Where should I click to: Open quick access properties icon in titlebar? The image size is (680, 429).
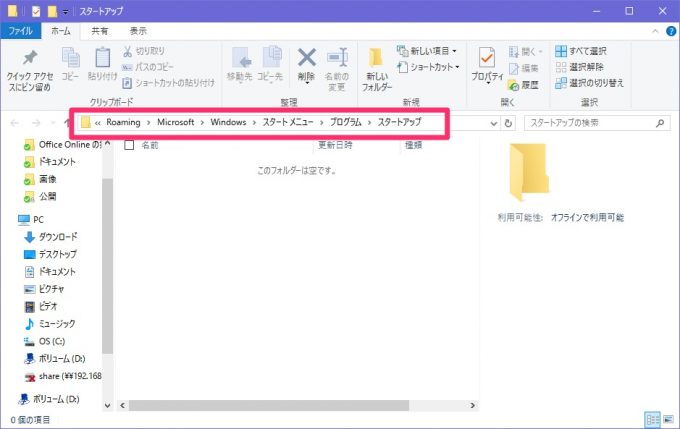(x=36, y=11)
